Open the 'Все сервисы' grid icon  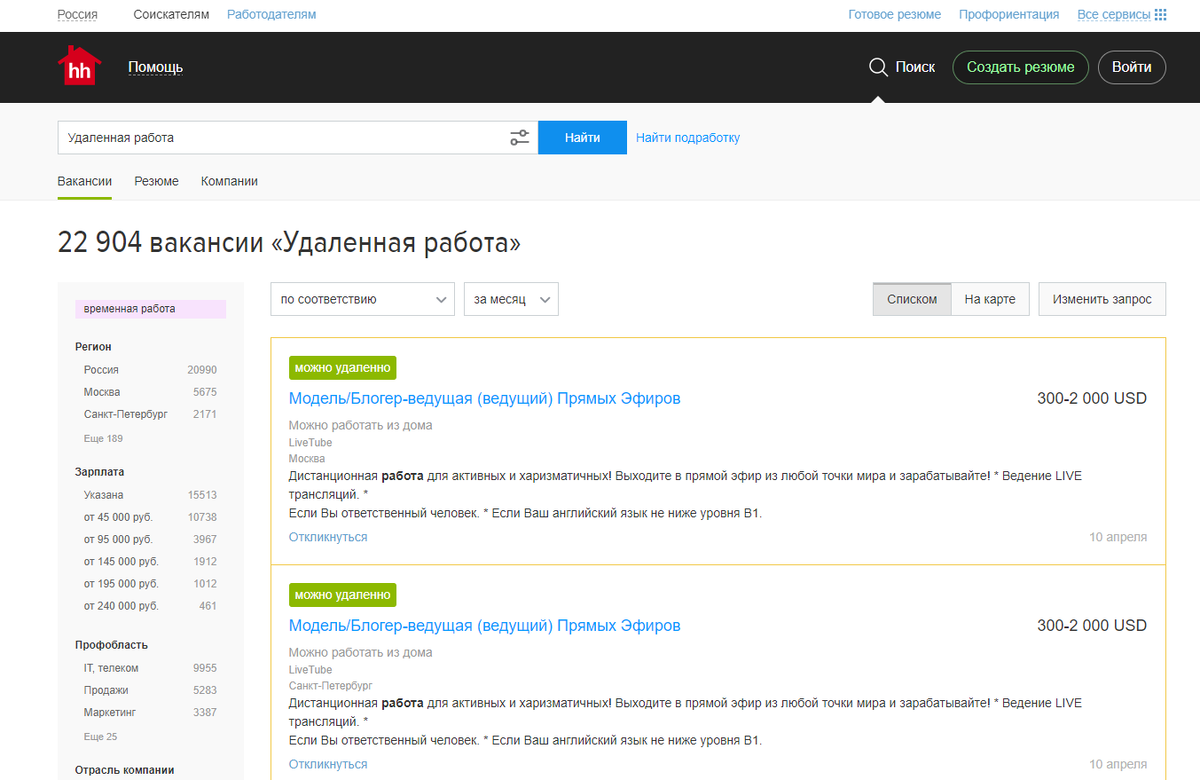click(x=1160, y=14)
